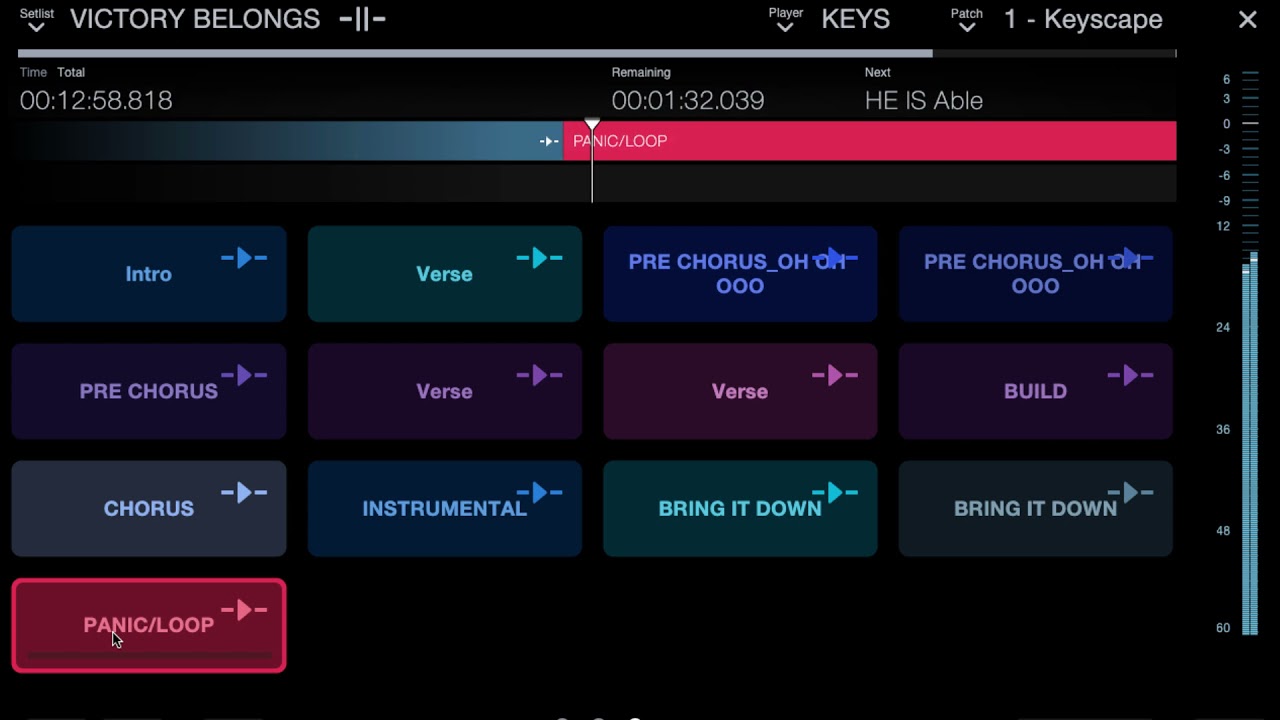Jump to the gray BRING IT DOWN section
The image size is (1280, 720).
[x=1035, y=508]
